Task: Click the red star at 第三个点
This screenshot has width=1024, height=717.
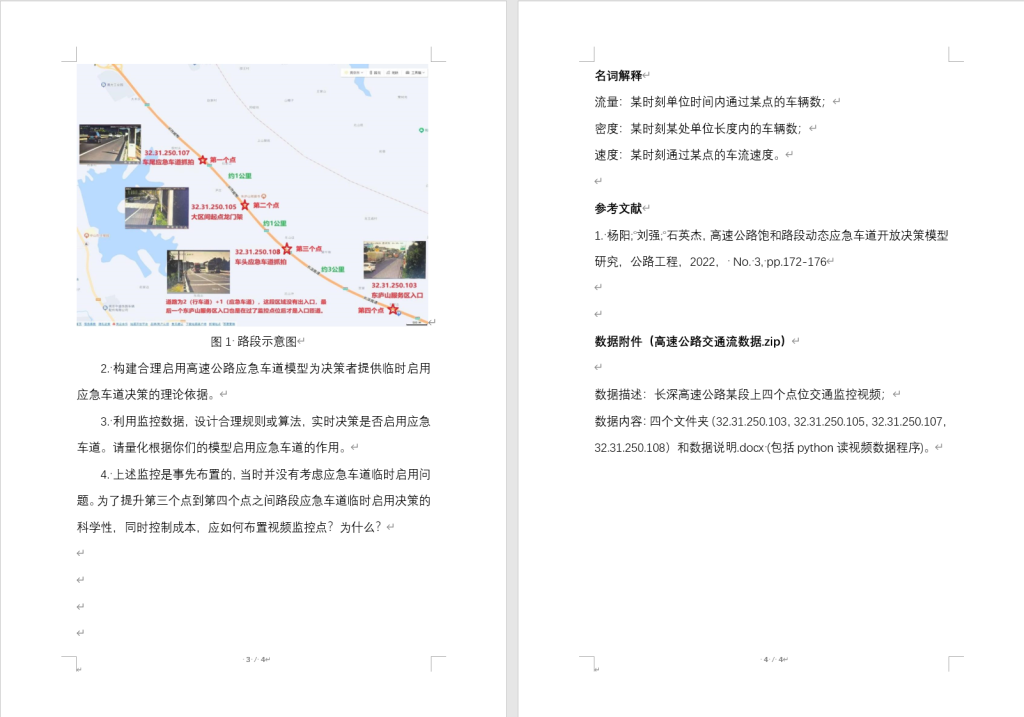Action: [x=287, y=248]
